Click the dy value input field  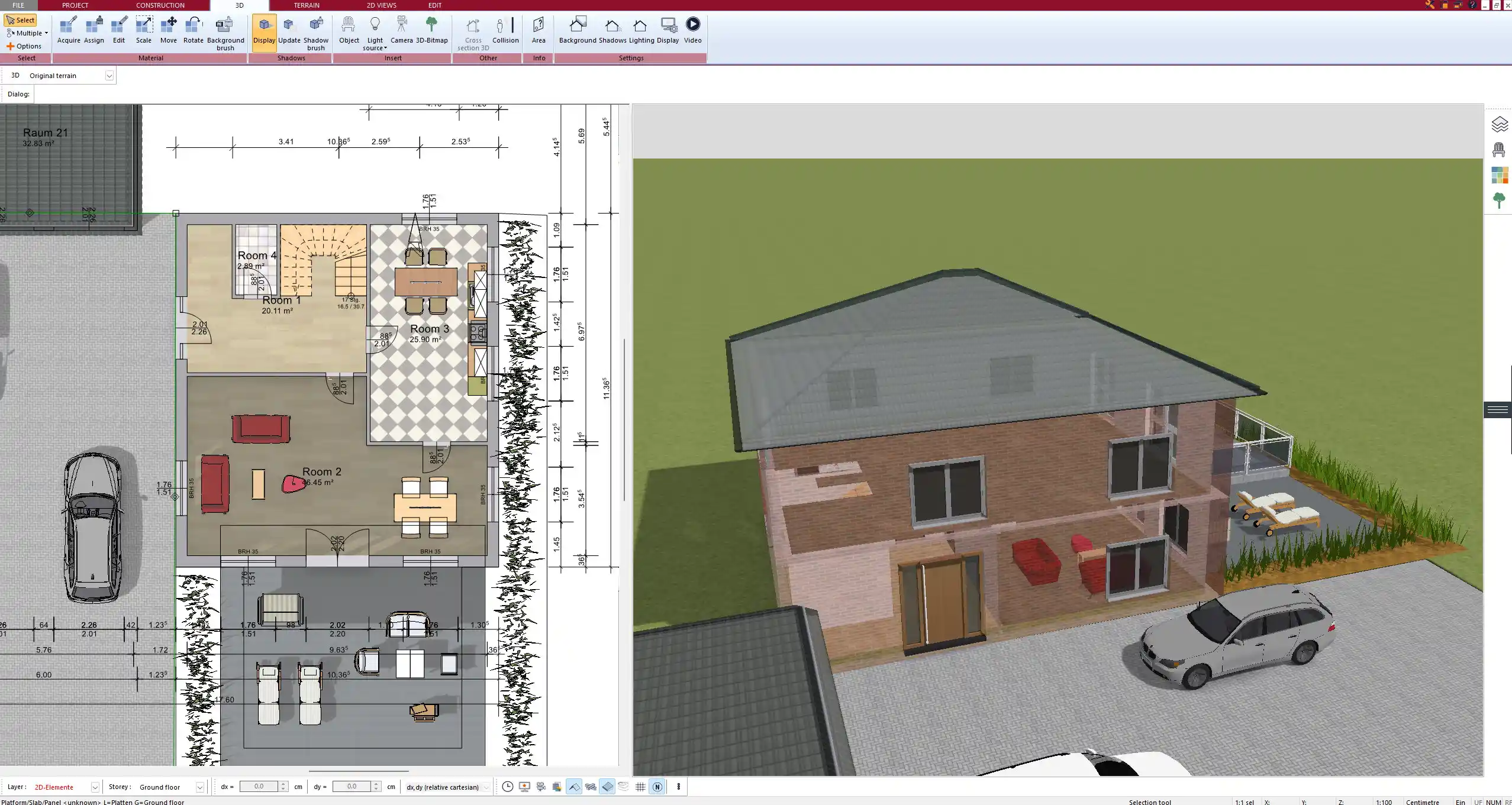coord(352,787)
